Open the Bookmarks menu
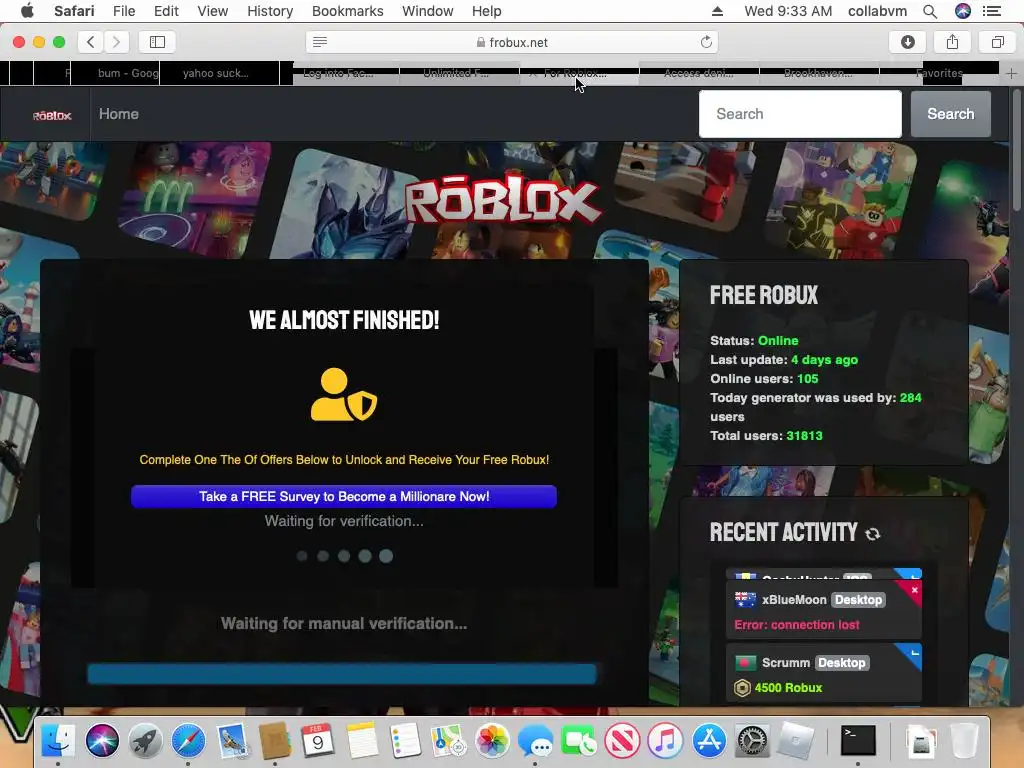Image resolution: width=1024 pixels, height=768 pixels. pos(347,11)
